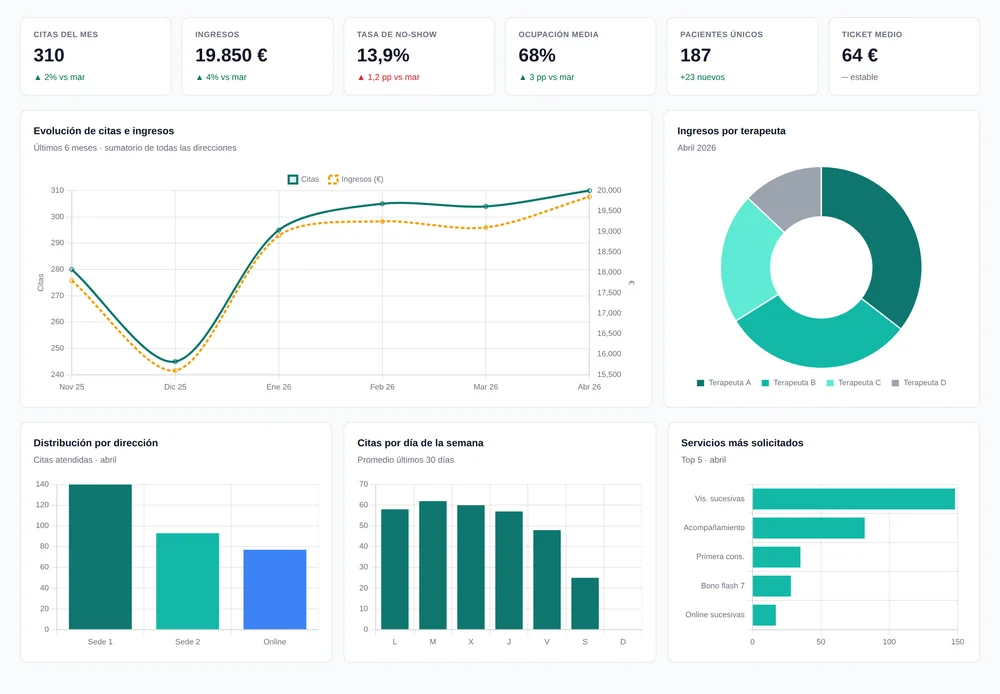This screenshot has height=694, width=1000.
Task: Click the '4% vs mar' change indicator
Action: point(221,77)
